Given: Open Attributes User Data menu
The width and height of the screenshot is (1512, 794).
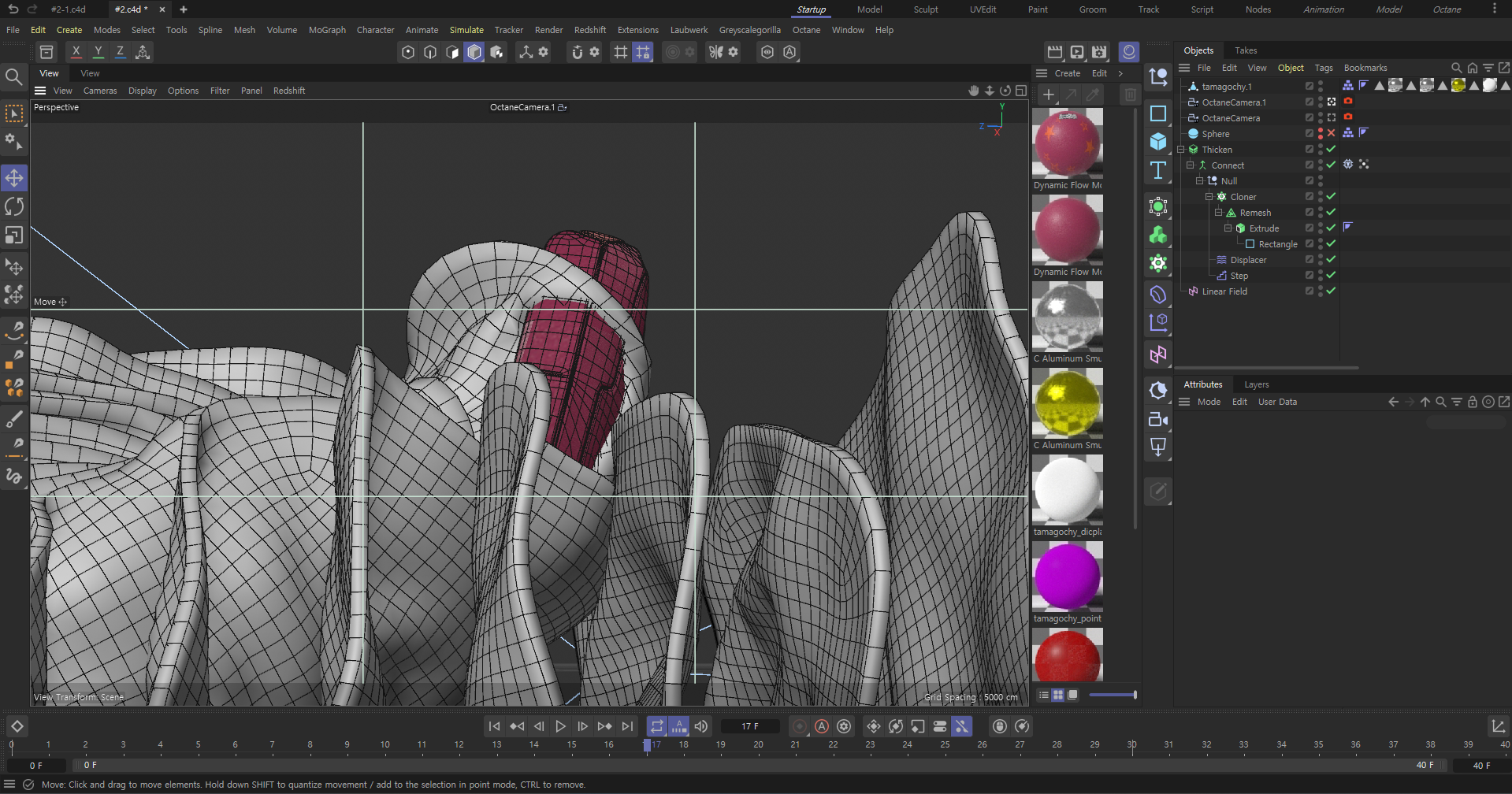Looking at the screenshot, I should tap(1277, 402).
